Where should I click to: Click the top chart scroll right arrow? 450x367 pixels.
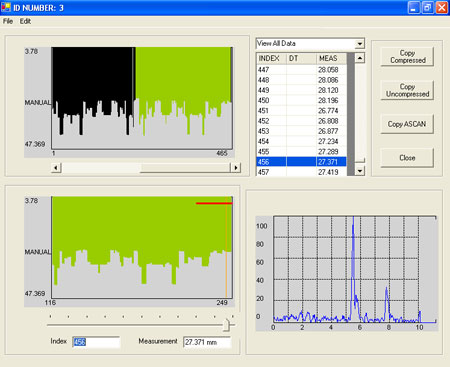pyautogui.click(x=236, y=167)
